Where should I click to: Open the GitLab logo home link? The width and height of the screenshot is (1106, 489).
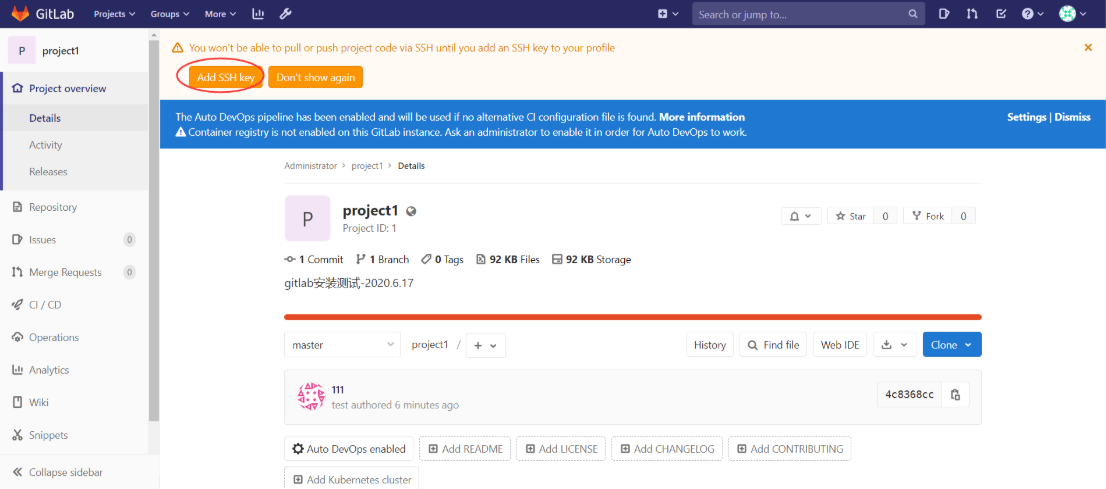pyautogui.click(x=44, y=13)
